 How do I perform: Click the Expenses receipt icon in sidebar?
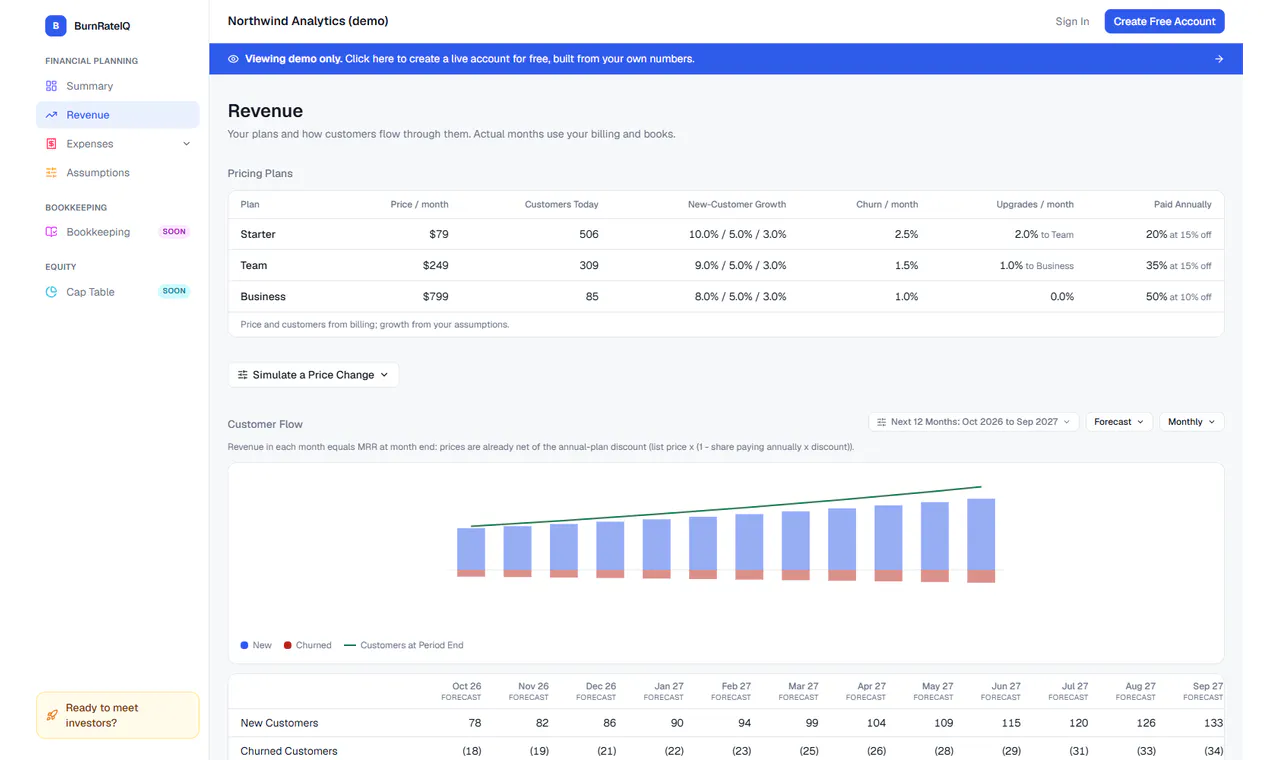tap(52, 144)
